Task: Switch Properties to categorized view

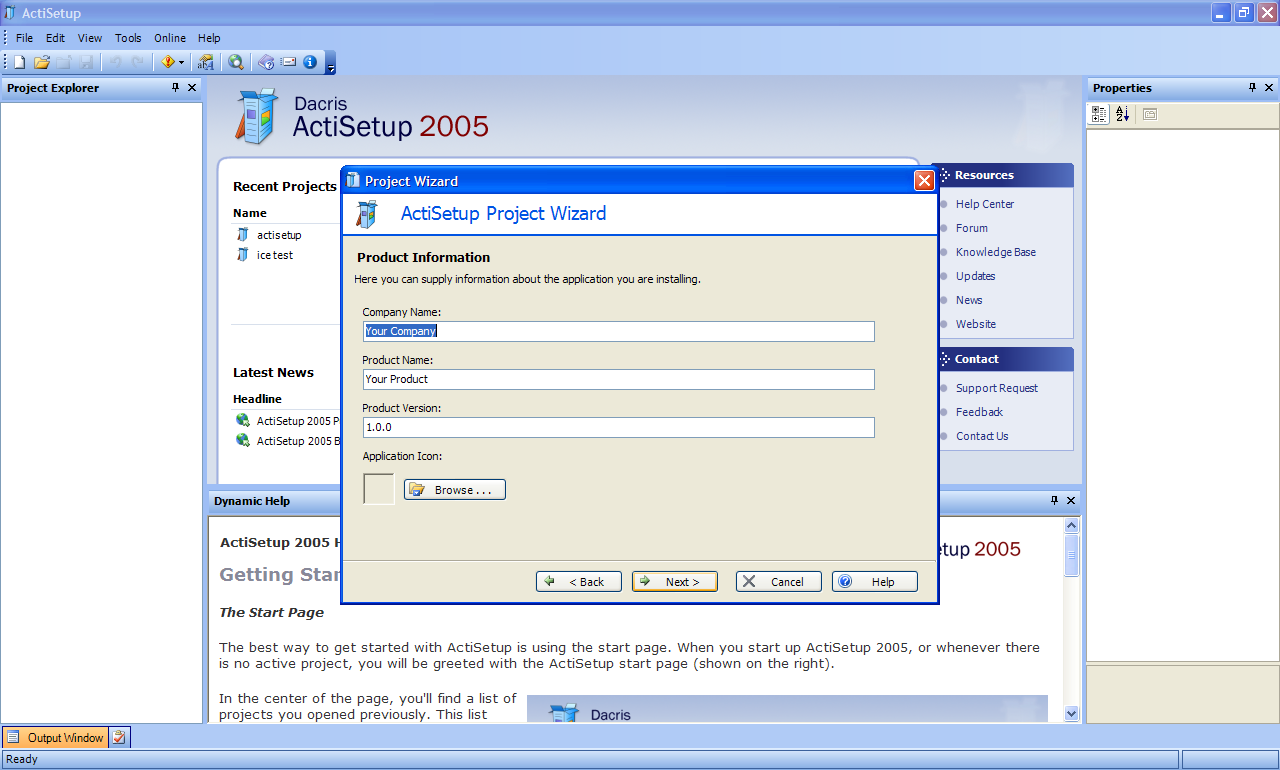Action: (x=1099, y=114)
